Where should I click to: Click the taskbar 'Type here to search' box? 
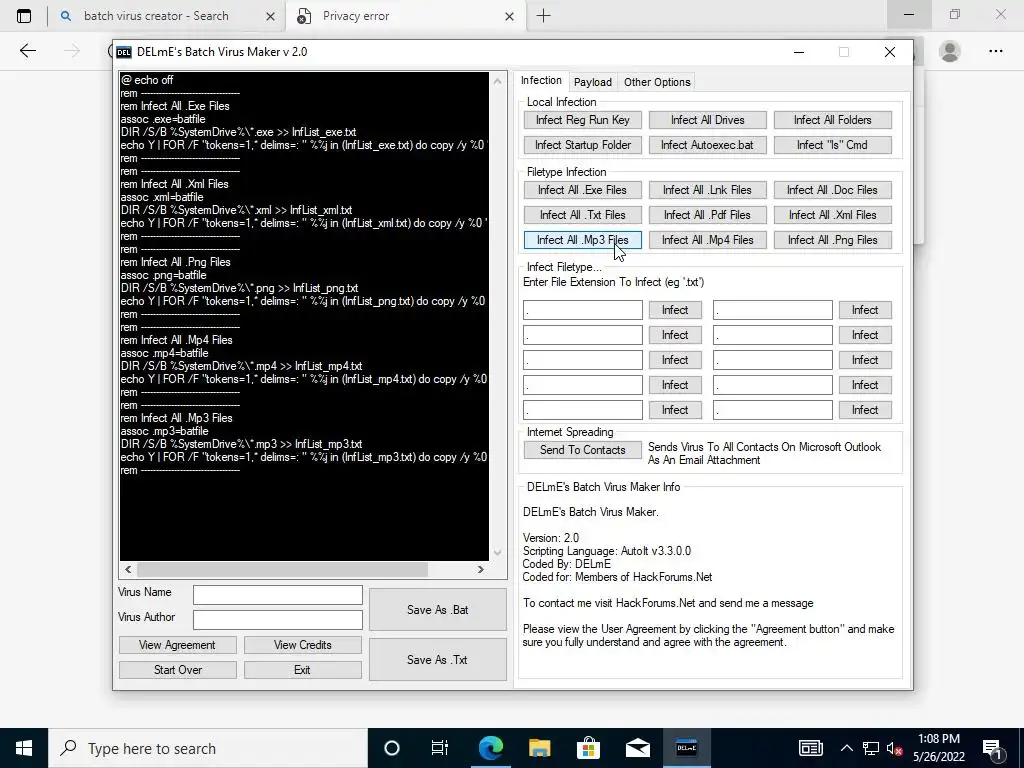pyautogui.click(x=208, y=748)
